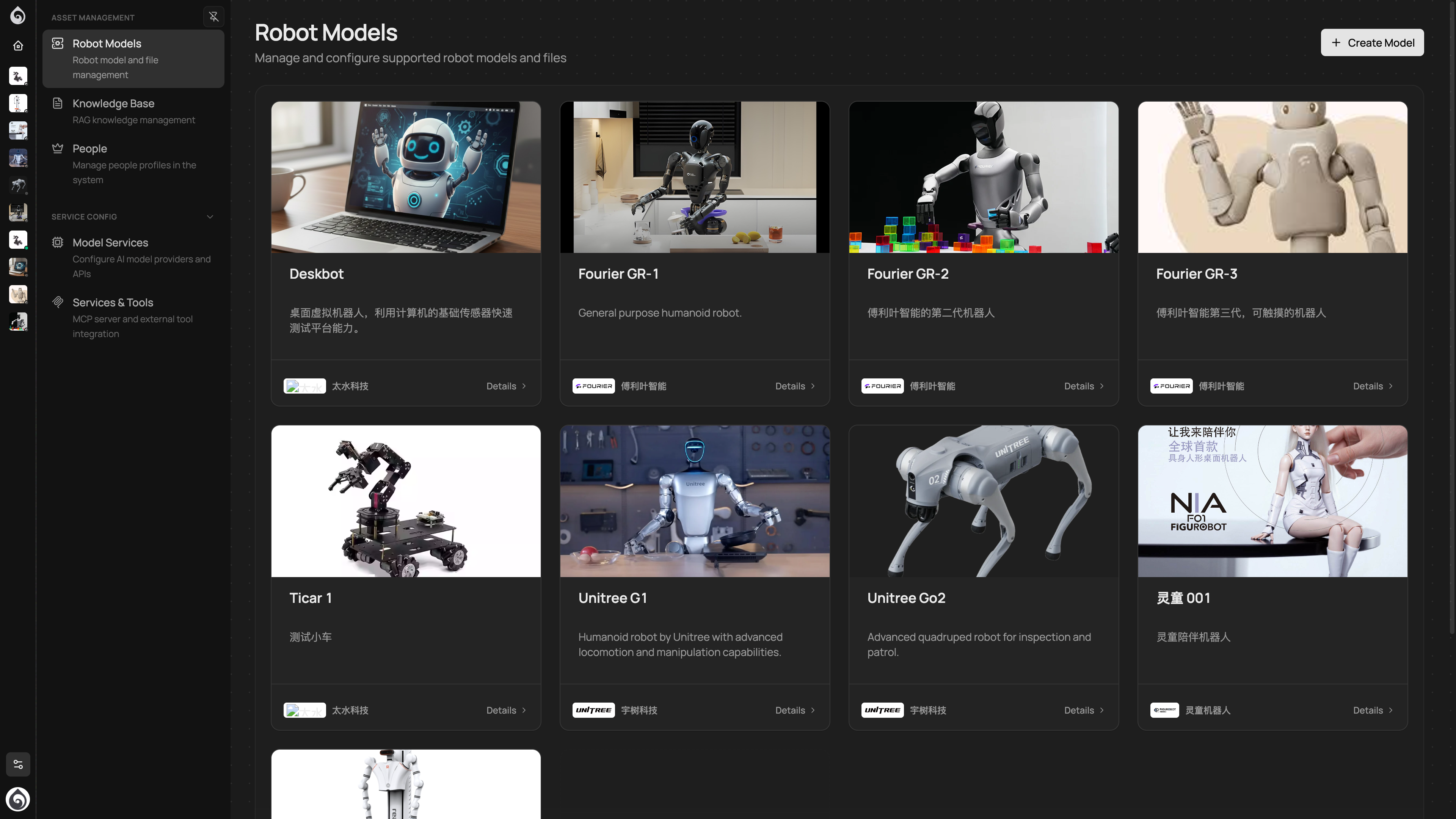Click the top-left spiral app logo
This screenshot has height=819, width=1456.
[x=18, y=15]
